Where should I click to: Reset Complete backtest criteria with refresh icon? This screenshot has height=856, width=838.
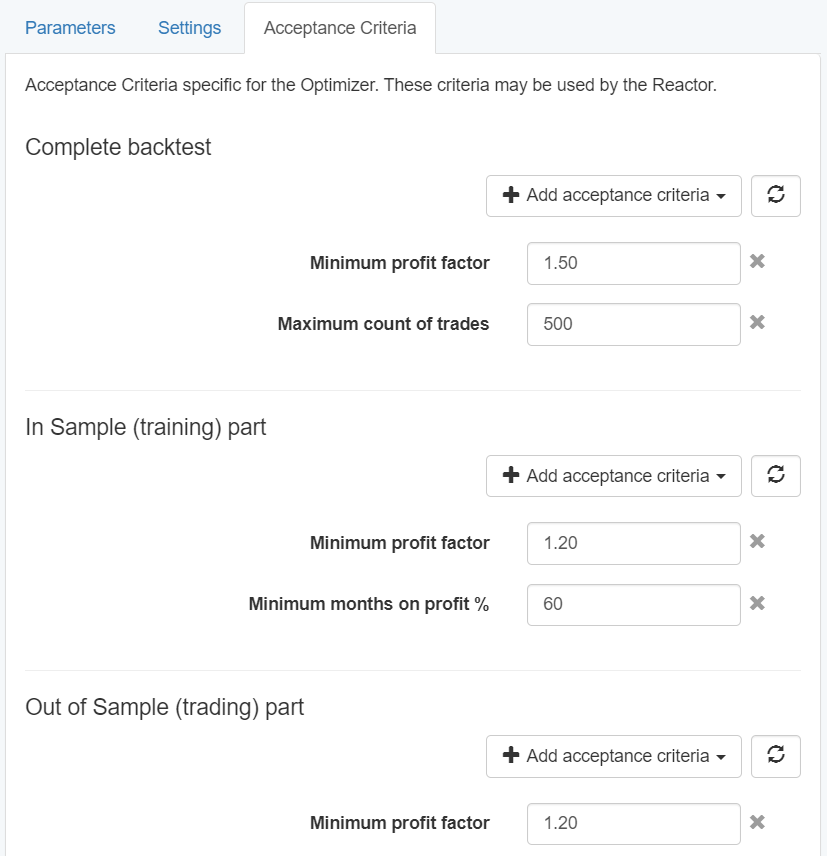tap(775, 196)
